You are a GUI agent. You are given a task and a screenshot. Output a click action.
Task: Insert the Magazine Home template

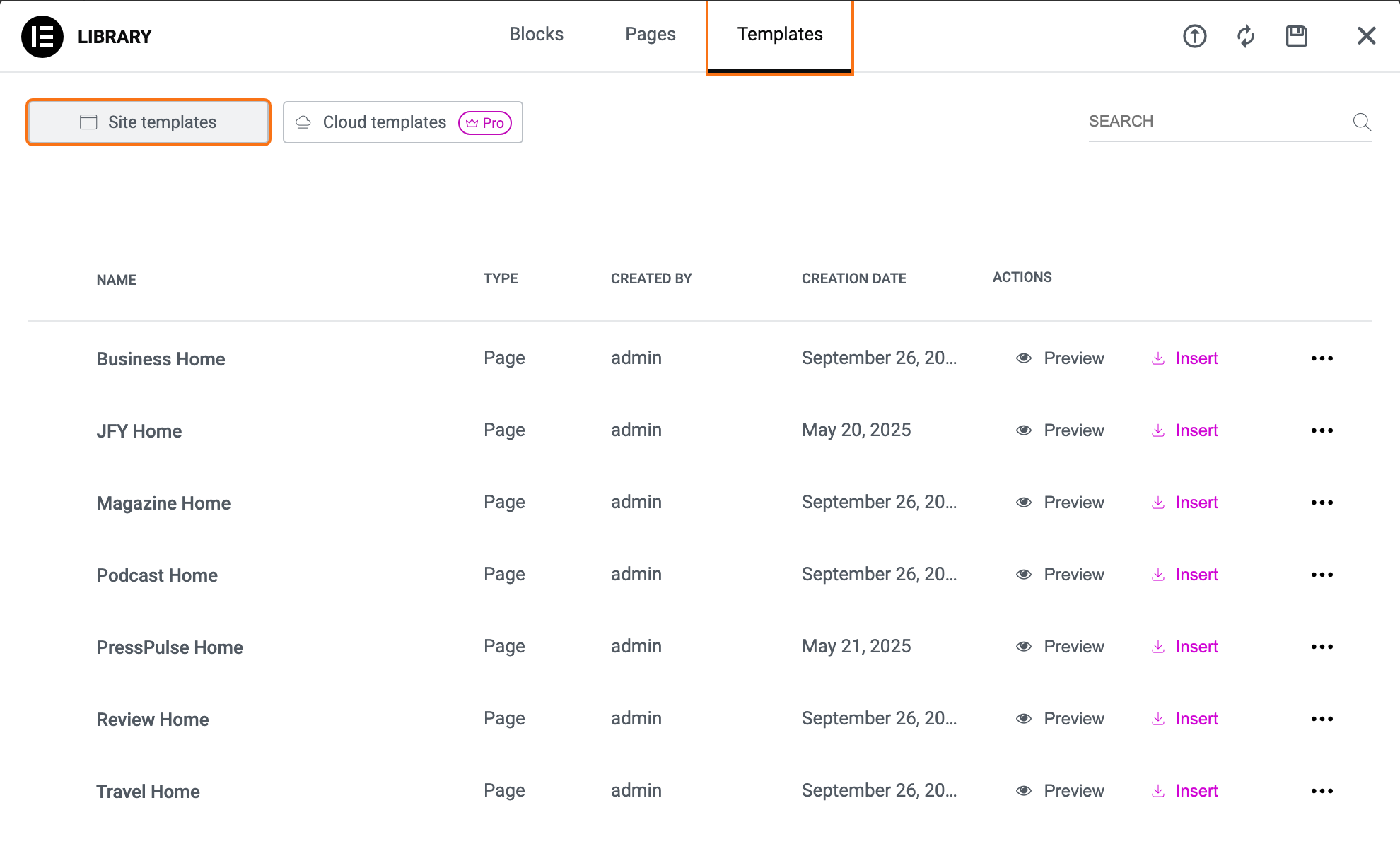(1185, 503)
